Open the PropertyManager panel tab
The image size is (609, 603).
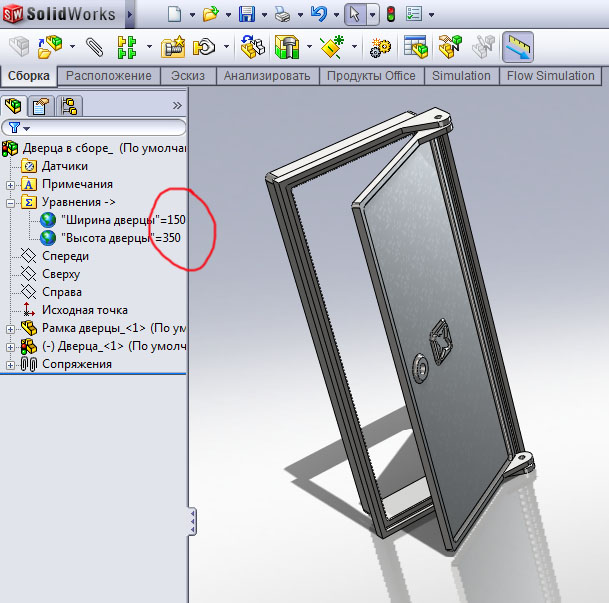pos(41,106)
